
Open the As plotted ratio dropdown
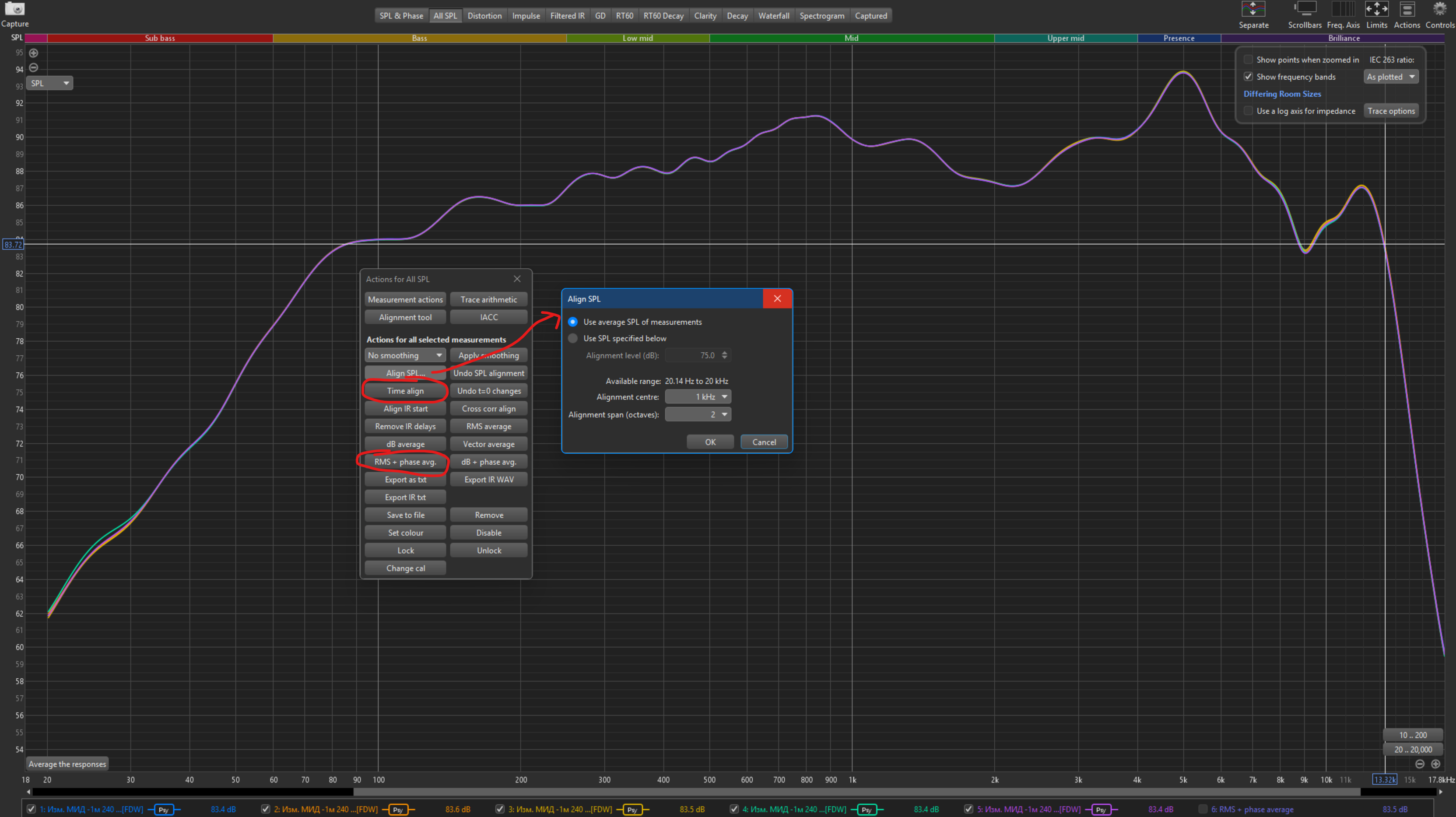click(x=1391, y=77)
